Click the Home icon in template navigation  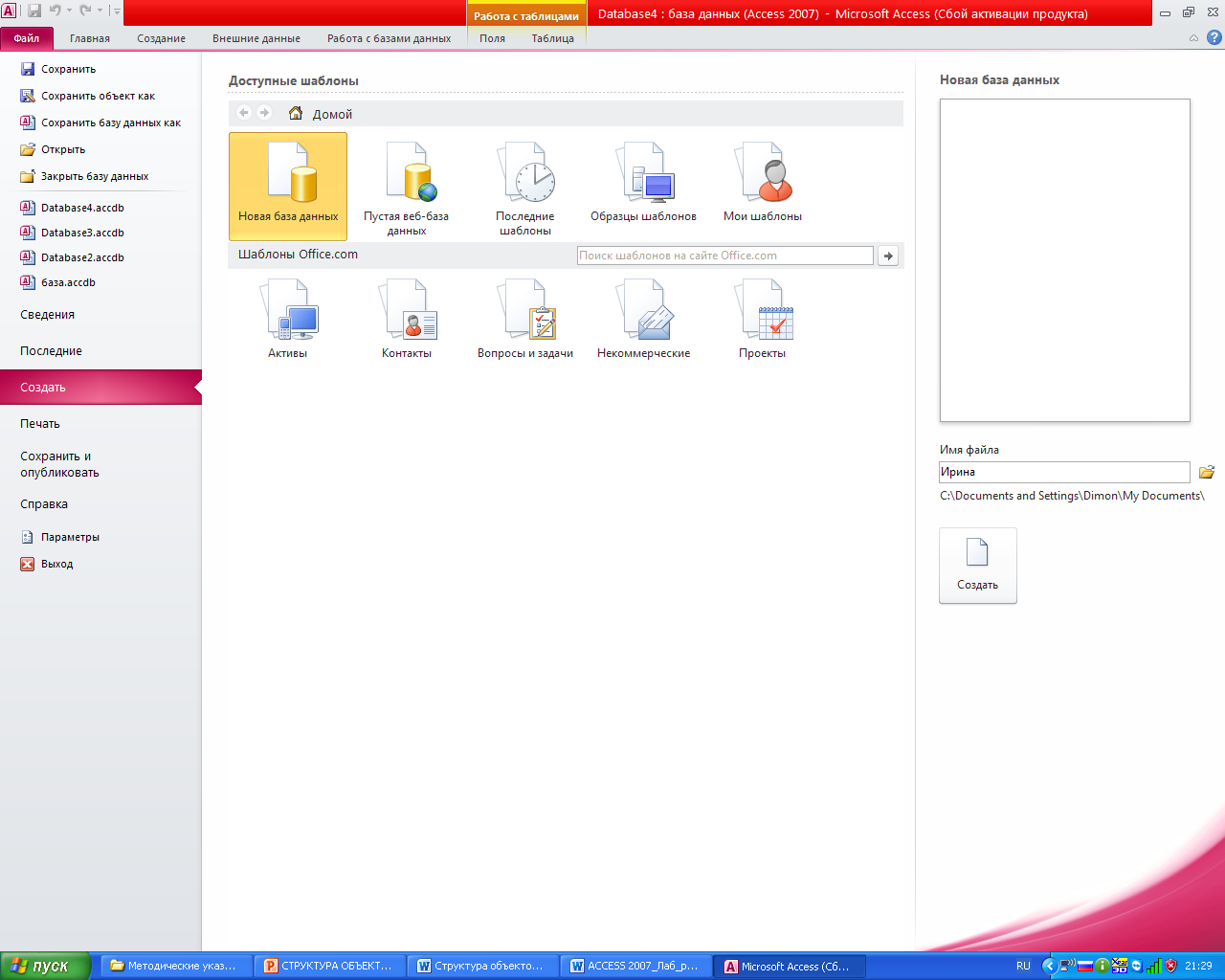pyautogui.click(x=296, y=113)
